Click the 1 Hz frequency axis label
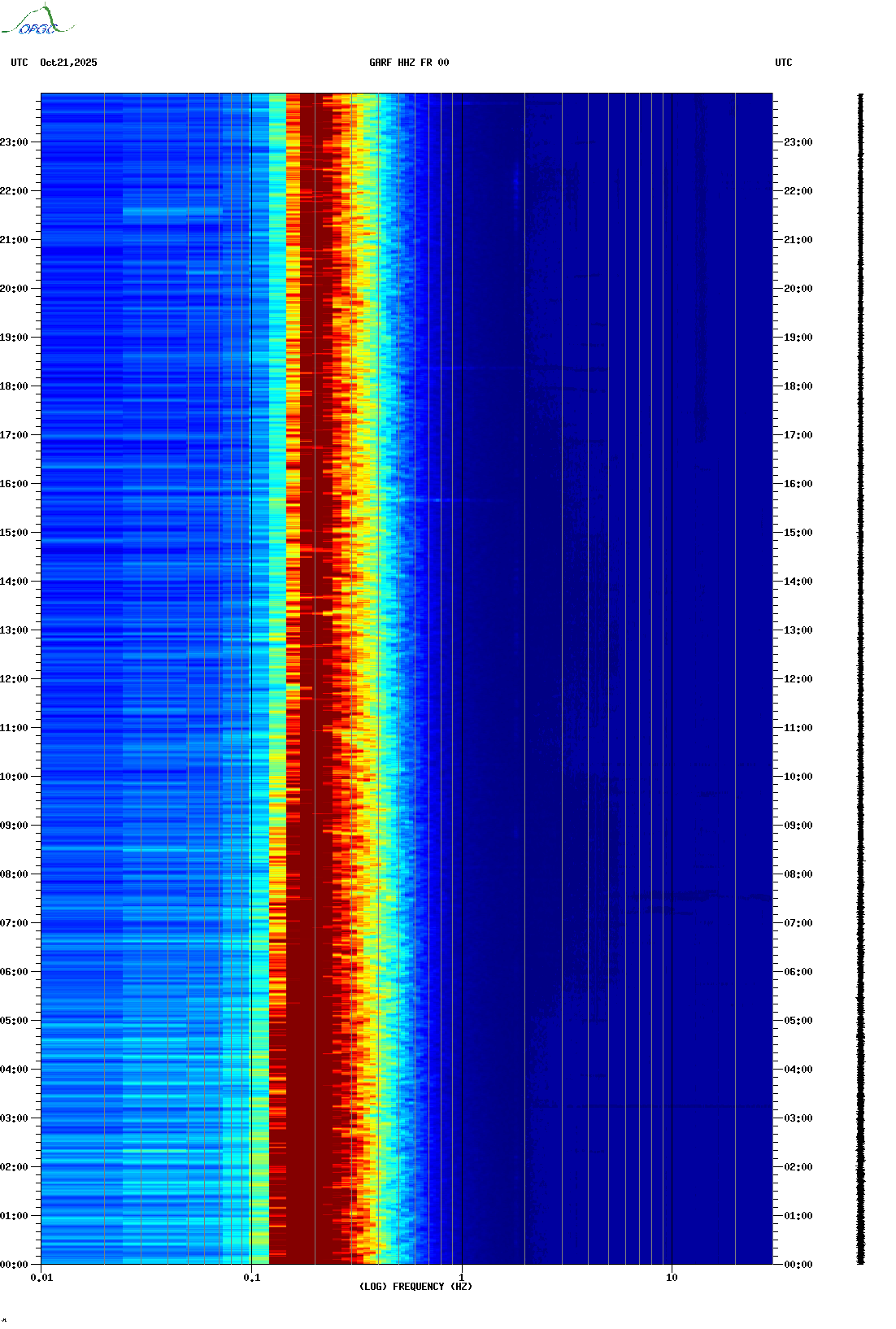Screen dimensions: 896x1329 pyautogui.click(x=462, y=1277)
